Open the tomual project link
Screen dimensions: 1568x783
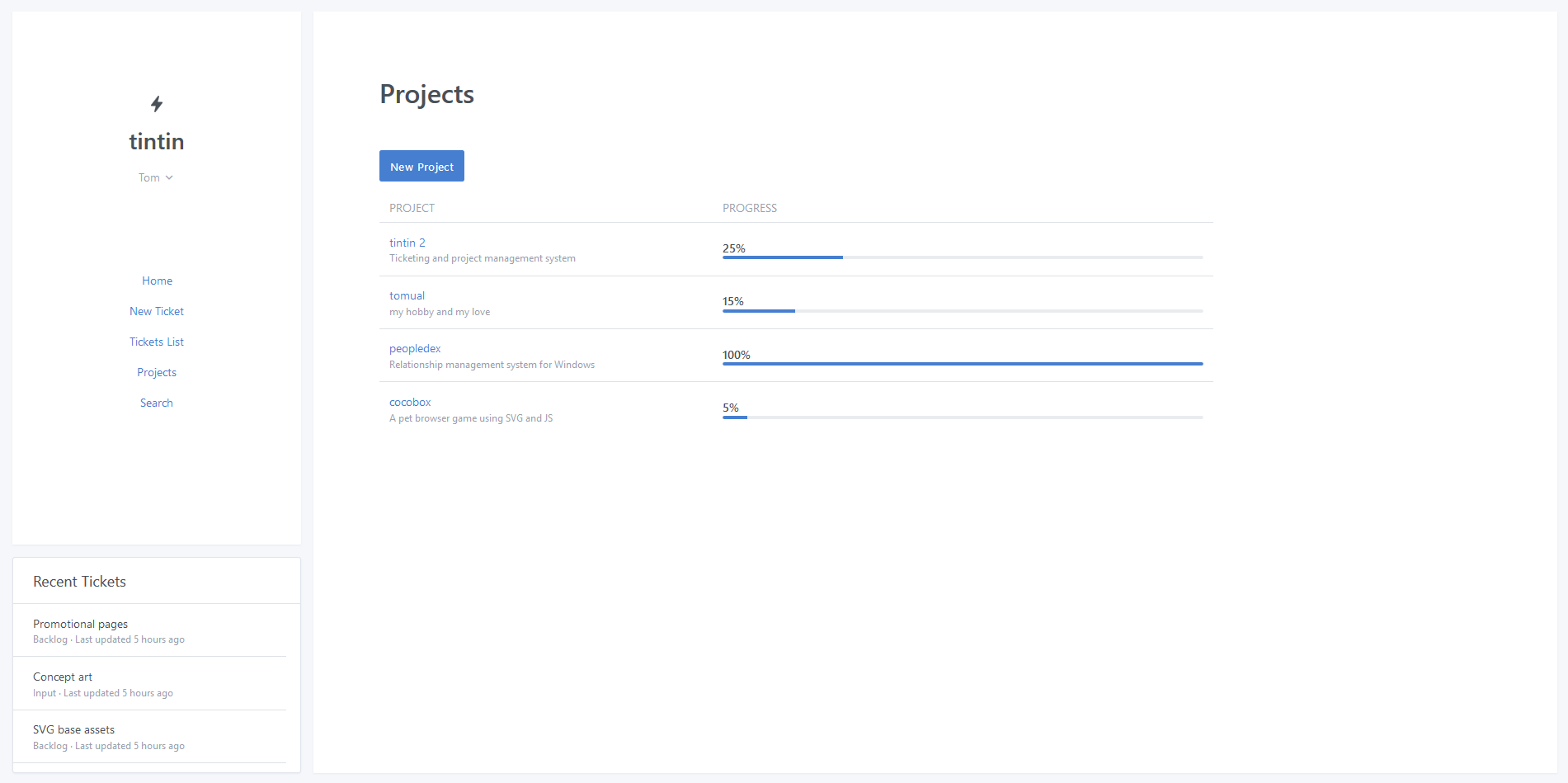pos(407,295)
